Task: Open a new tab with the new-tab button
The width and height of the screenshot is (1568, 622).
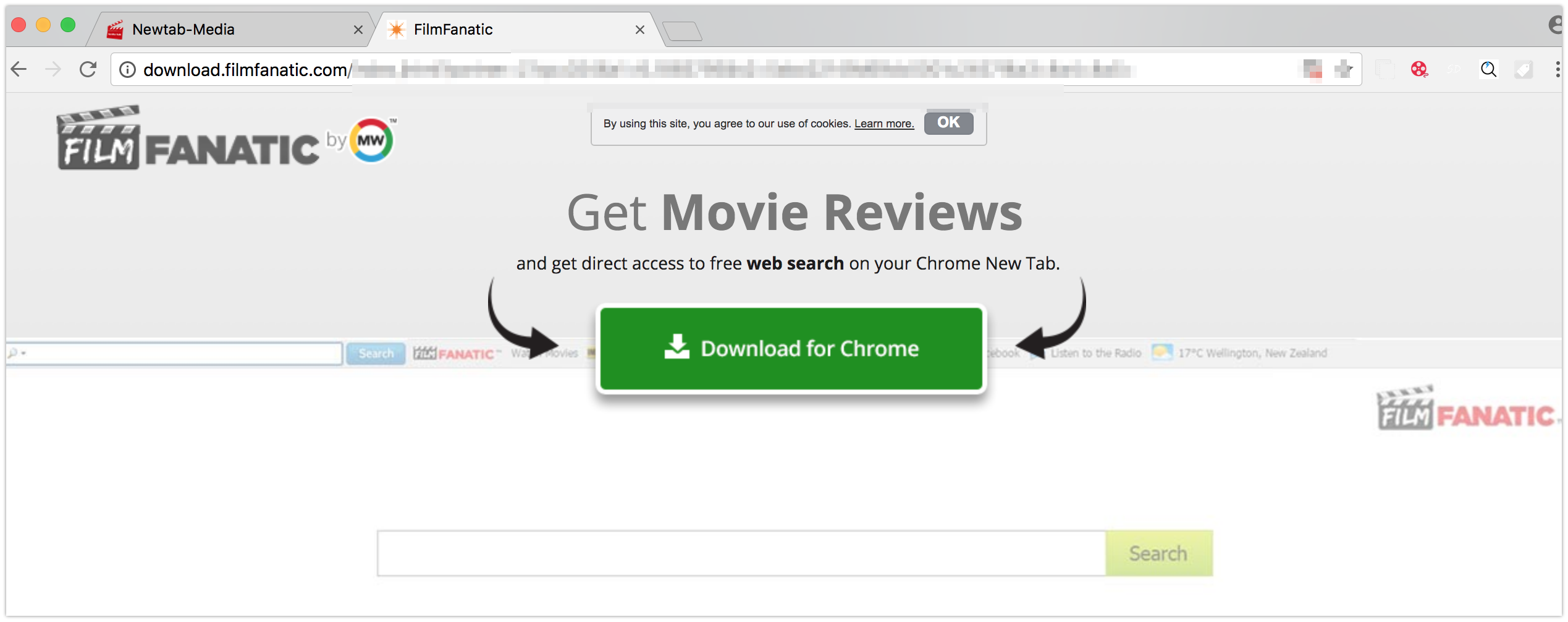Action: [682, 31]
